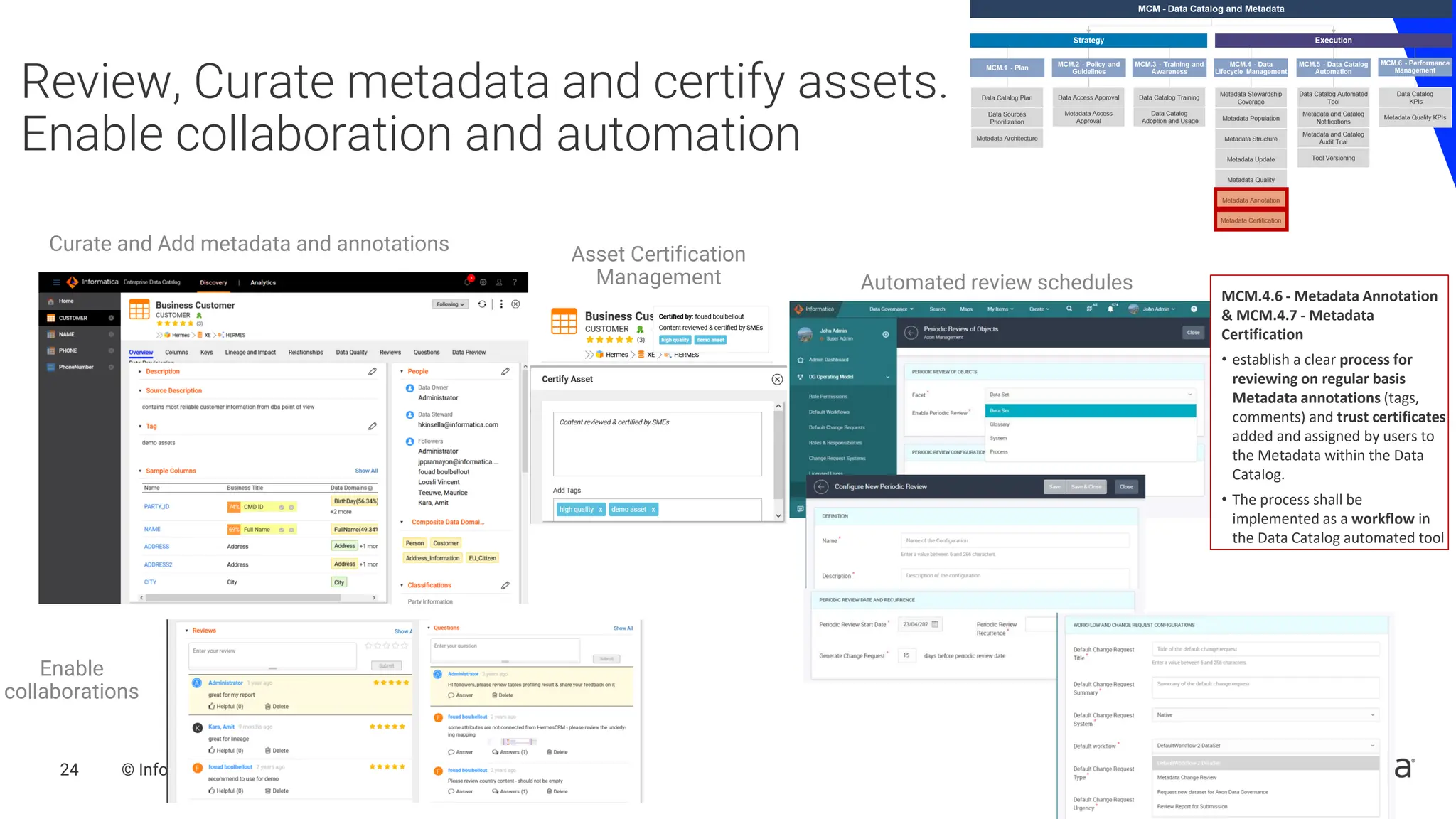
Task: Switch to the Lineage and Impact tab
Action: [250, 353]
